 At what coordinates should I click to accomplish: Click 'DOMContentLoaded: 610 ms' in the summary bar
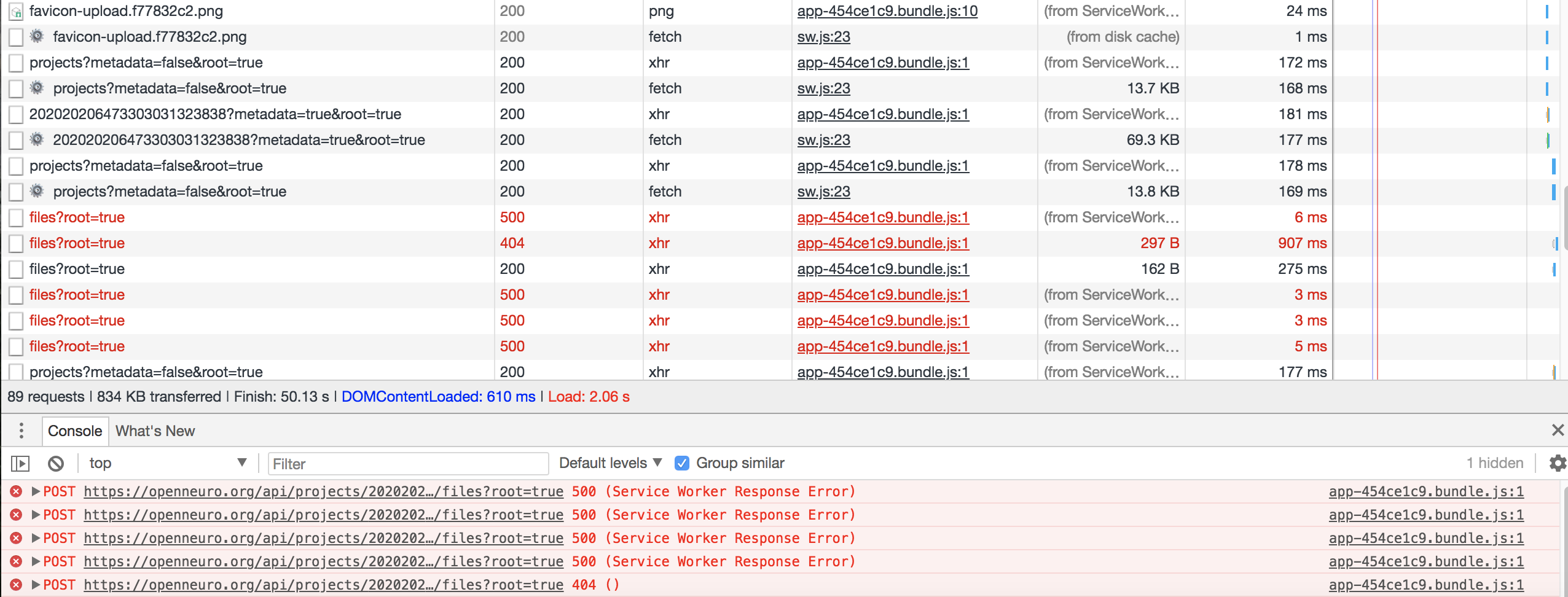[438, 397]
